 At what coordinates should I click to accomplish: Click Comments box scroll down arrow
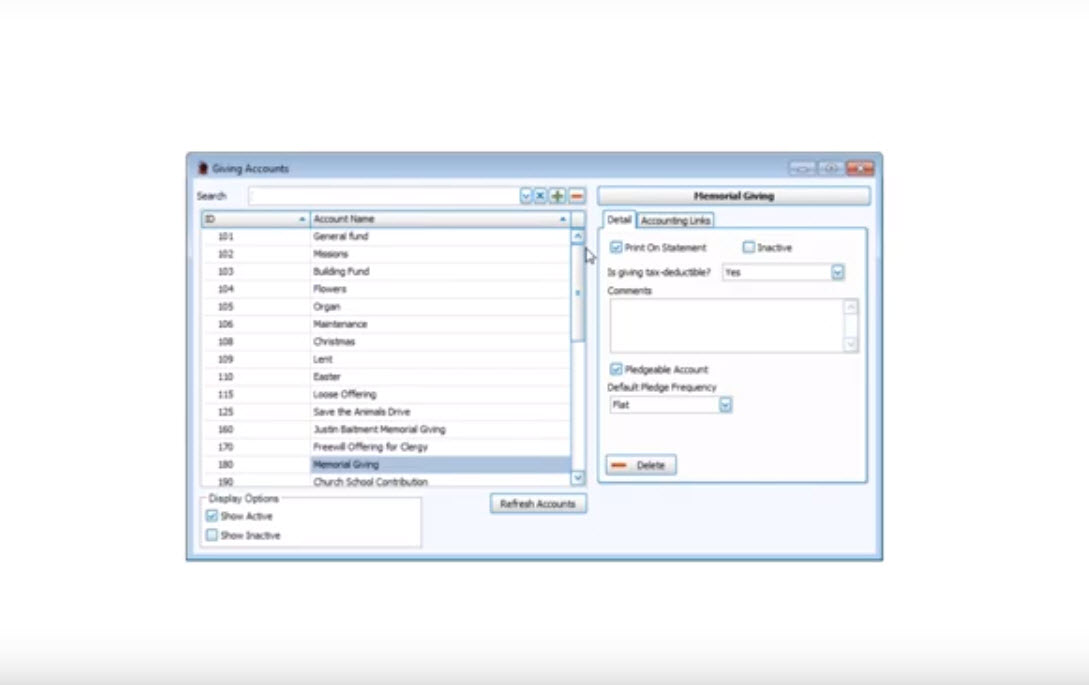pos(850,344)
